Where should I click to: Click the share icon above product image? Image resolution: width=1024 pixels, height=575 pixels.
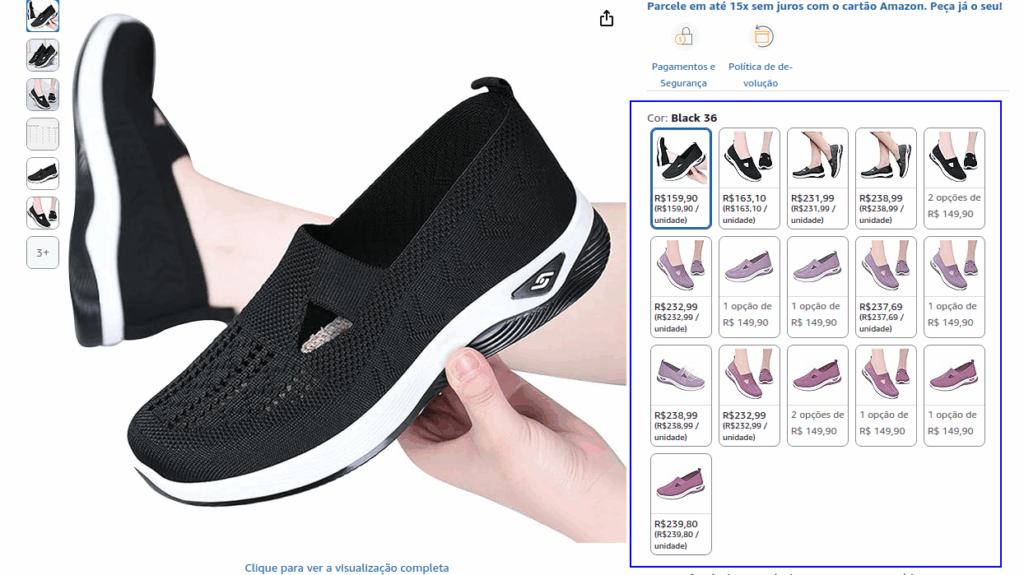click(606, 18)
